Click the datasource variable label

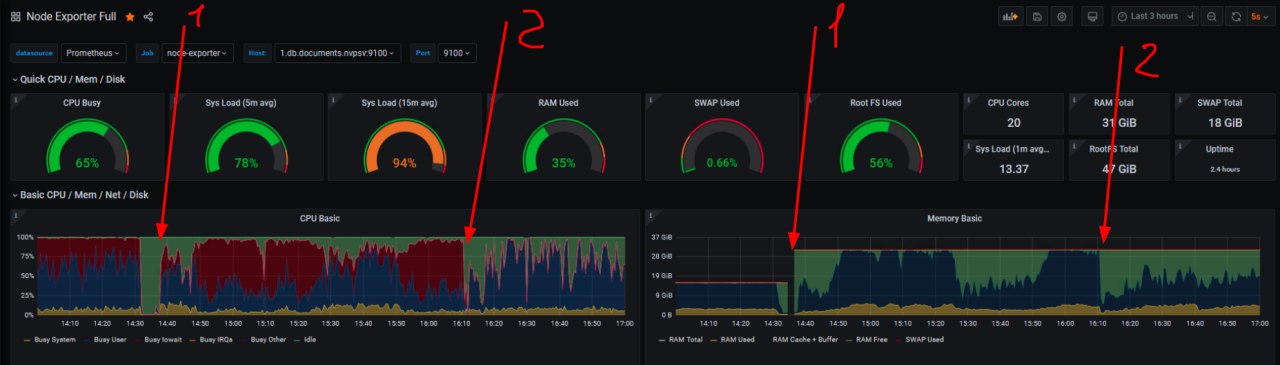point(34,52)
